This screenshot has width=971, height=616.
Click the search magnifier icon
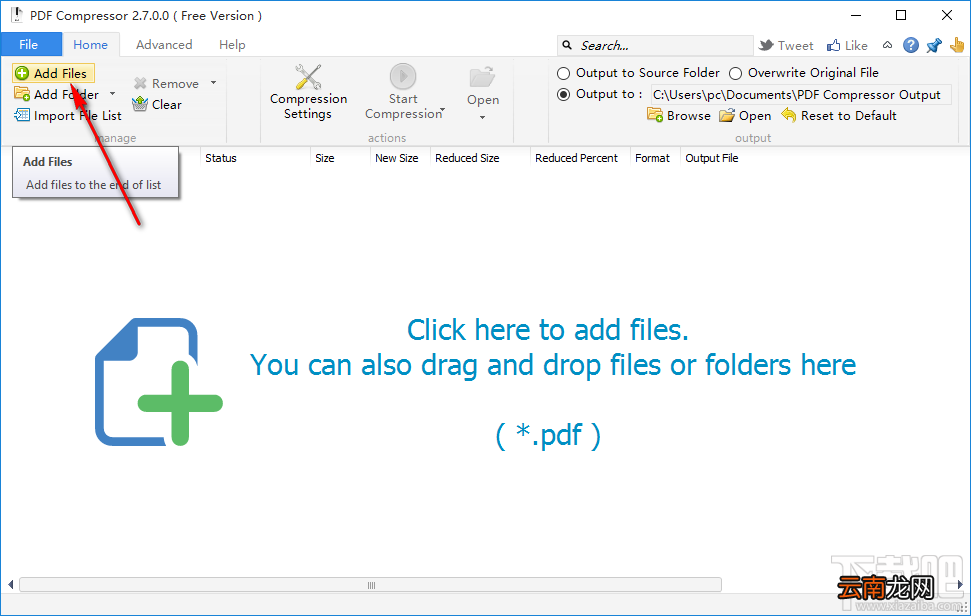[x=567, y=45]
